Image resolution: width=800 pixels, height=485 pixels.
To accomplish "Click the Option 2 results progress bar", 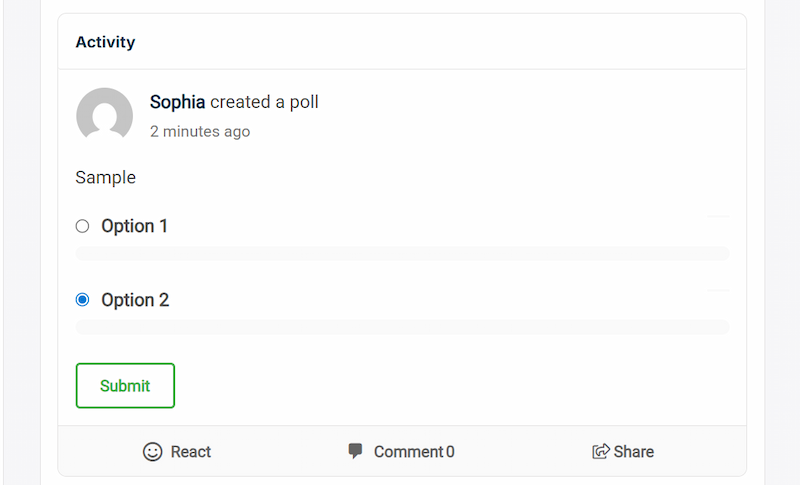I will tap(402, 327).
